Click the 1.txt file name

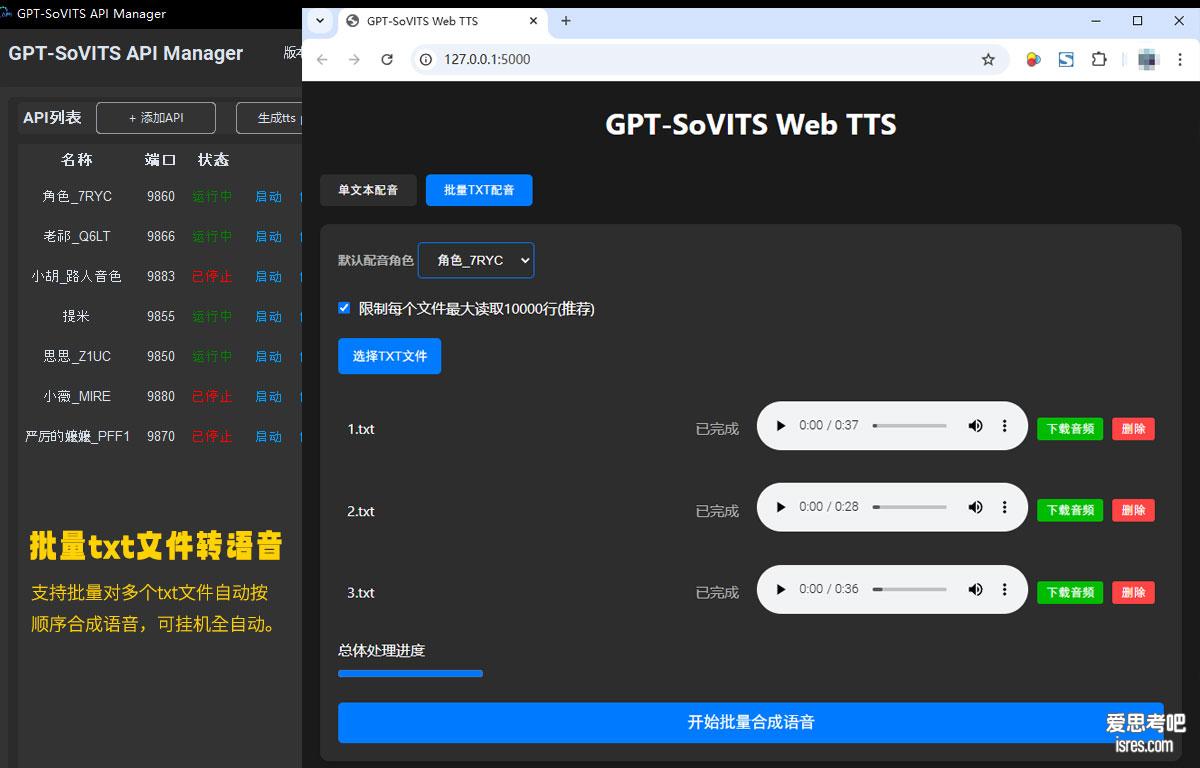coord(361,429)
